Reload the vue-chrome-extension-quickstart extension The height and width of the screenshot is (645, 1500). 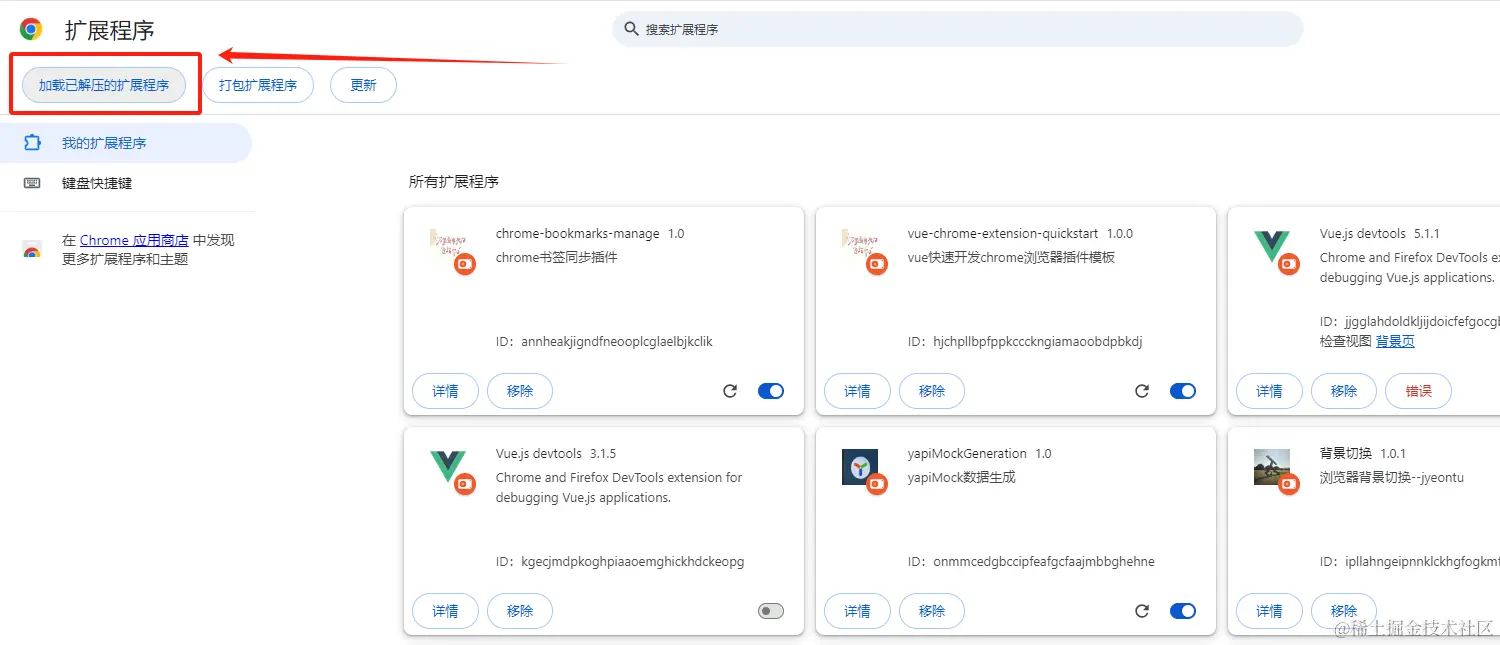coord(1142,391)
